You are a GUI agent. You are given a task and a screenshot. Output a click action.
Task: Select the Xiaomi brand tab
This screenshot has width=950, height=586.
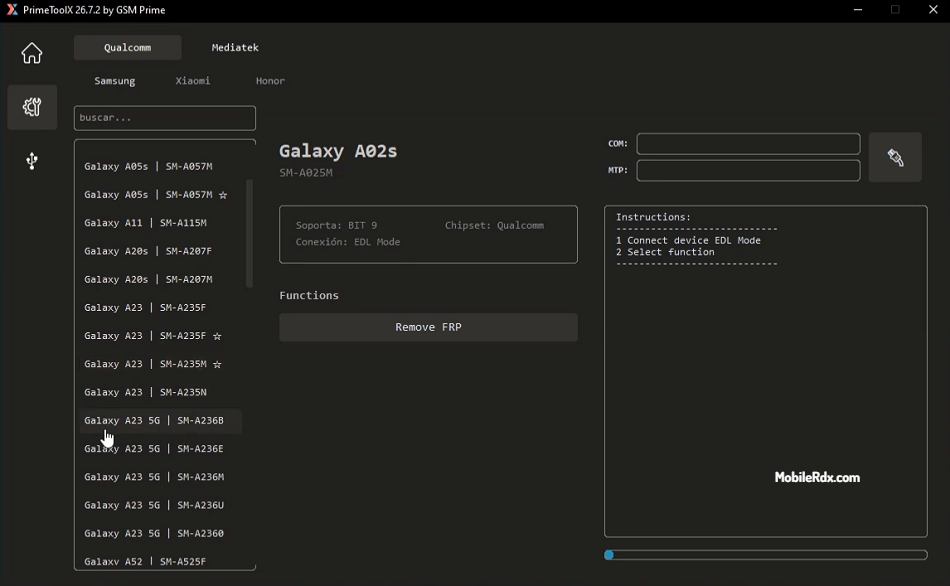193,81
